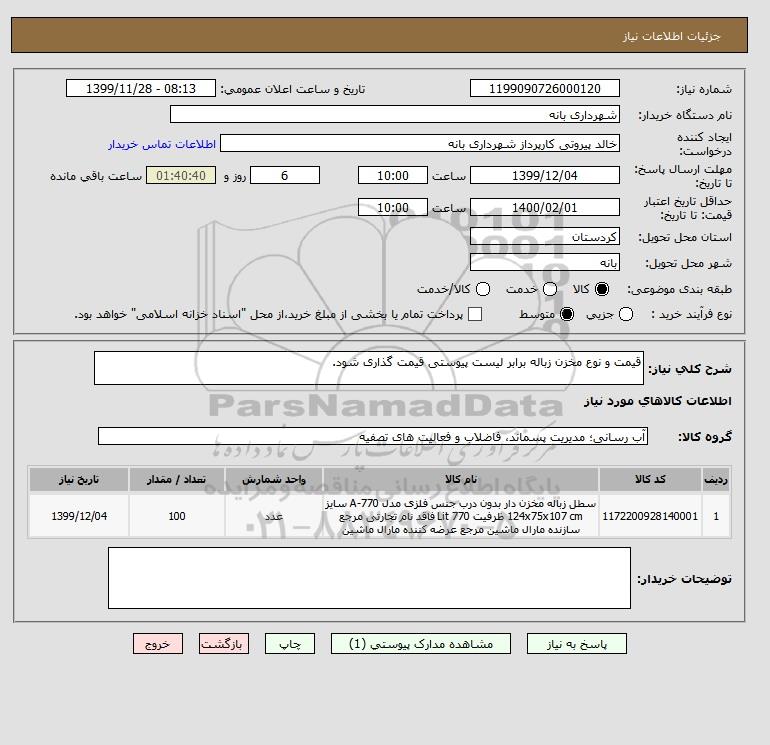
Task: Click the response deadline date 1399/12/04 field
Action: [x=545, y=175]
